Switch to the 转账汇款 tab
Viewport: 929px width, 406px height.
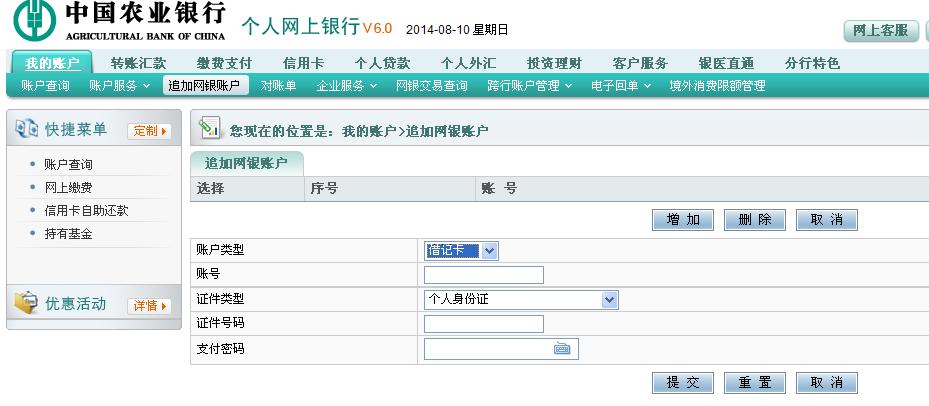point(138,63)
